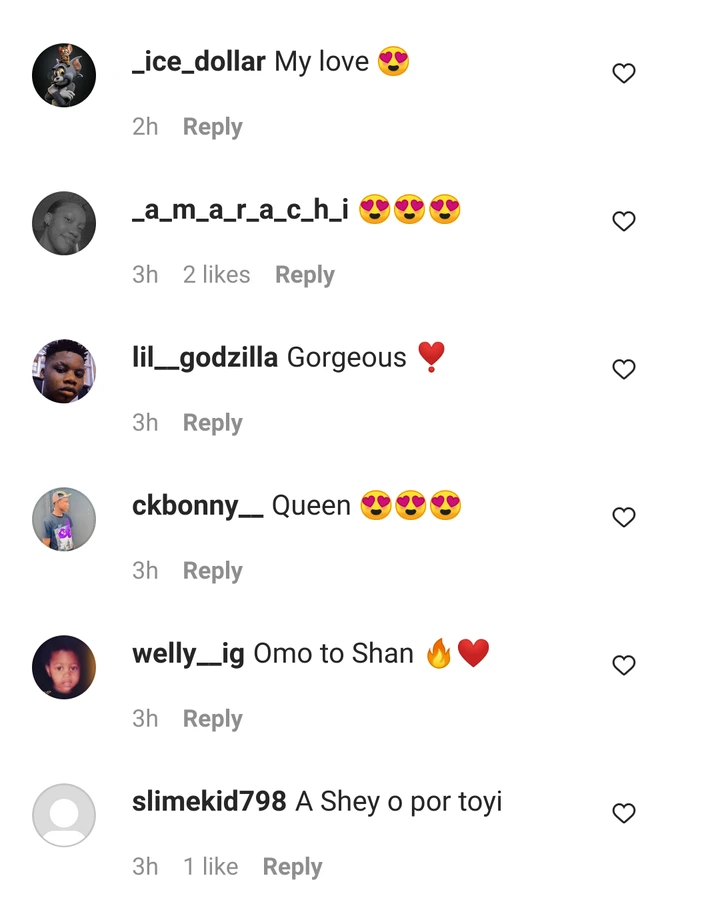The width and height of the screenshot is (720, 906).
Task: Like welly__ig's "Omo to Shan" comment
Action: [x=623, y=665]
